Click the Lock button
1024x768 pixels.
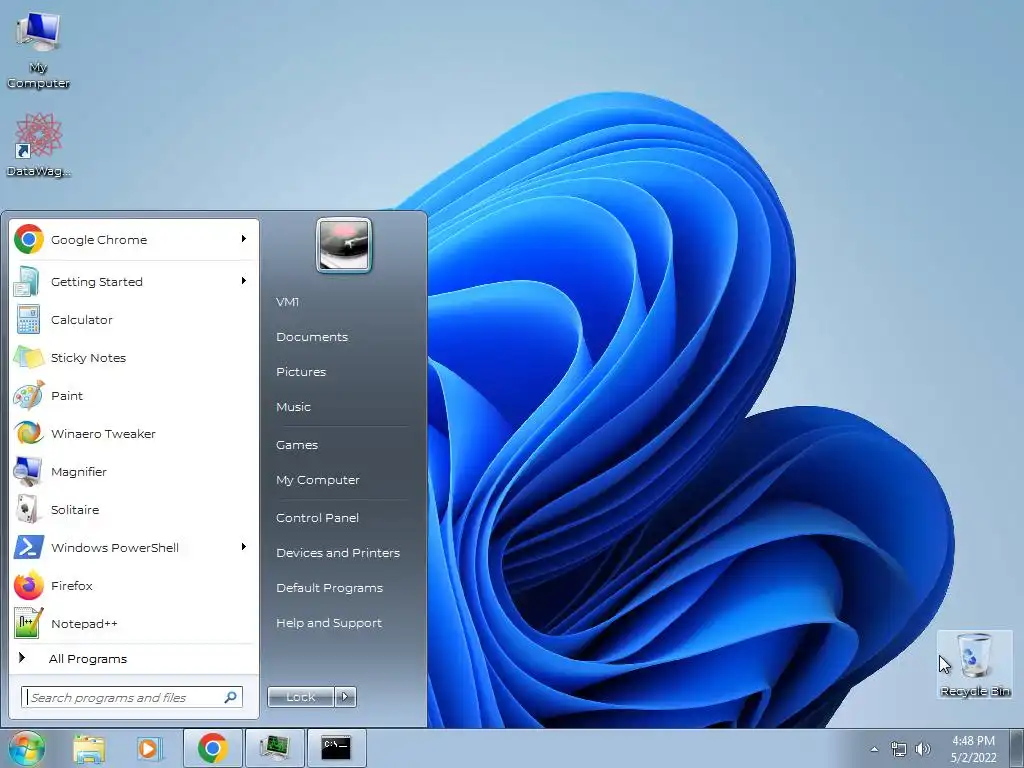(301, 697)
